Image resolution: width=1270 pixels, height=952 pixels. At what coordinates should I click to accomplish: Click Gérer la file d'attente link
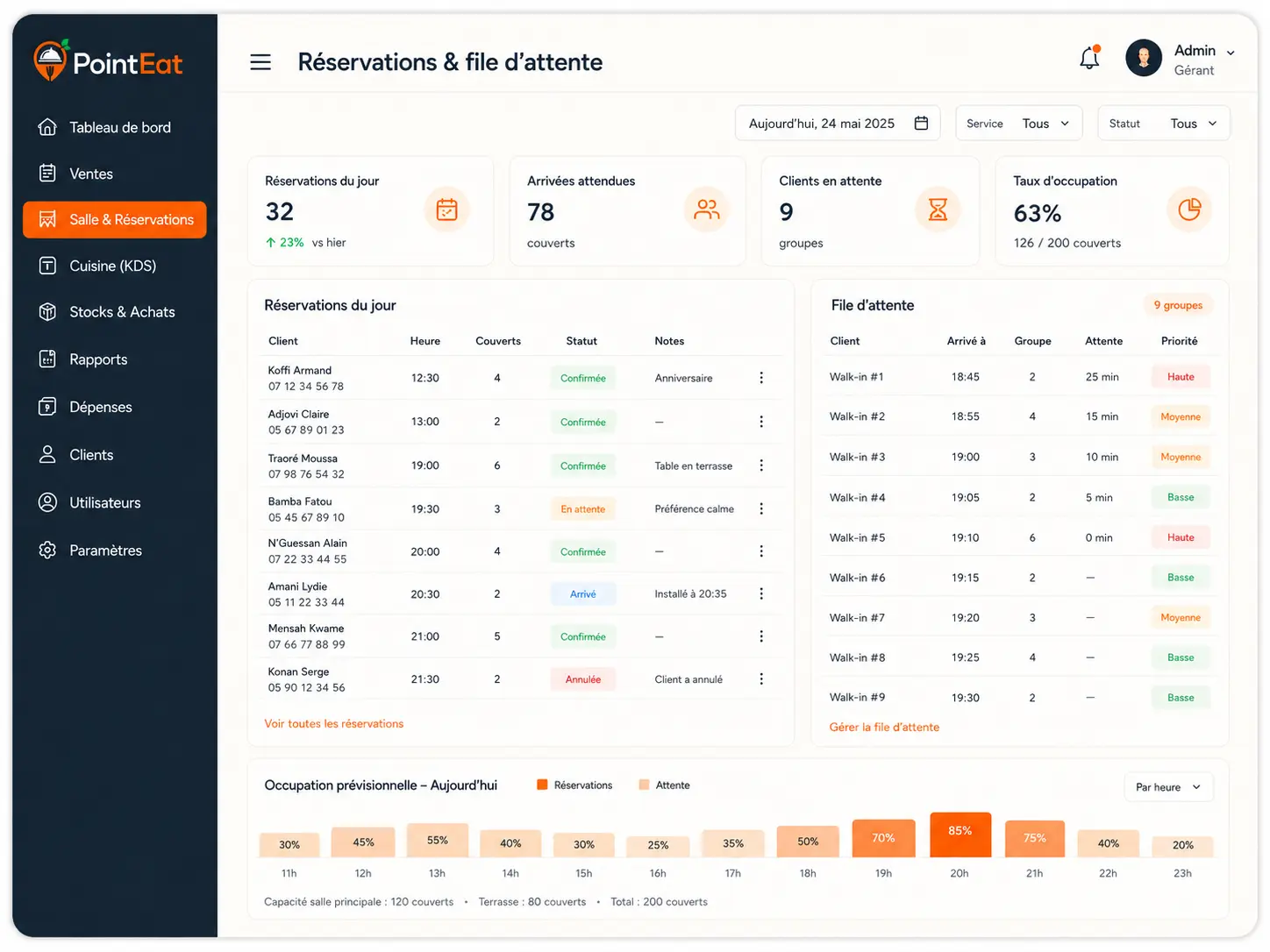[884, 728]
